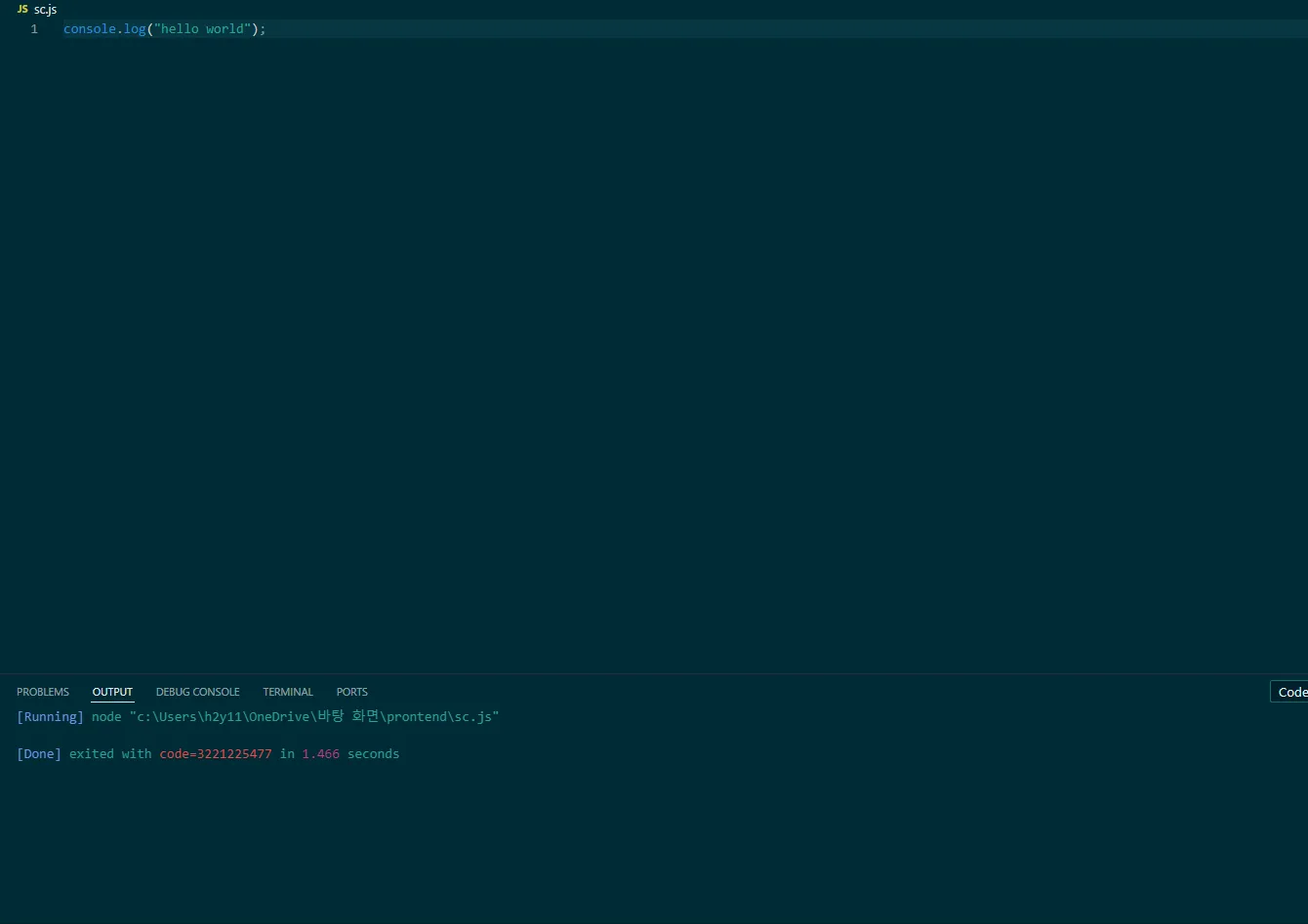Select the OUTPUT panel tab

click(112, 692)
